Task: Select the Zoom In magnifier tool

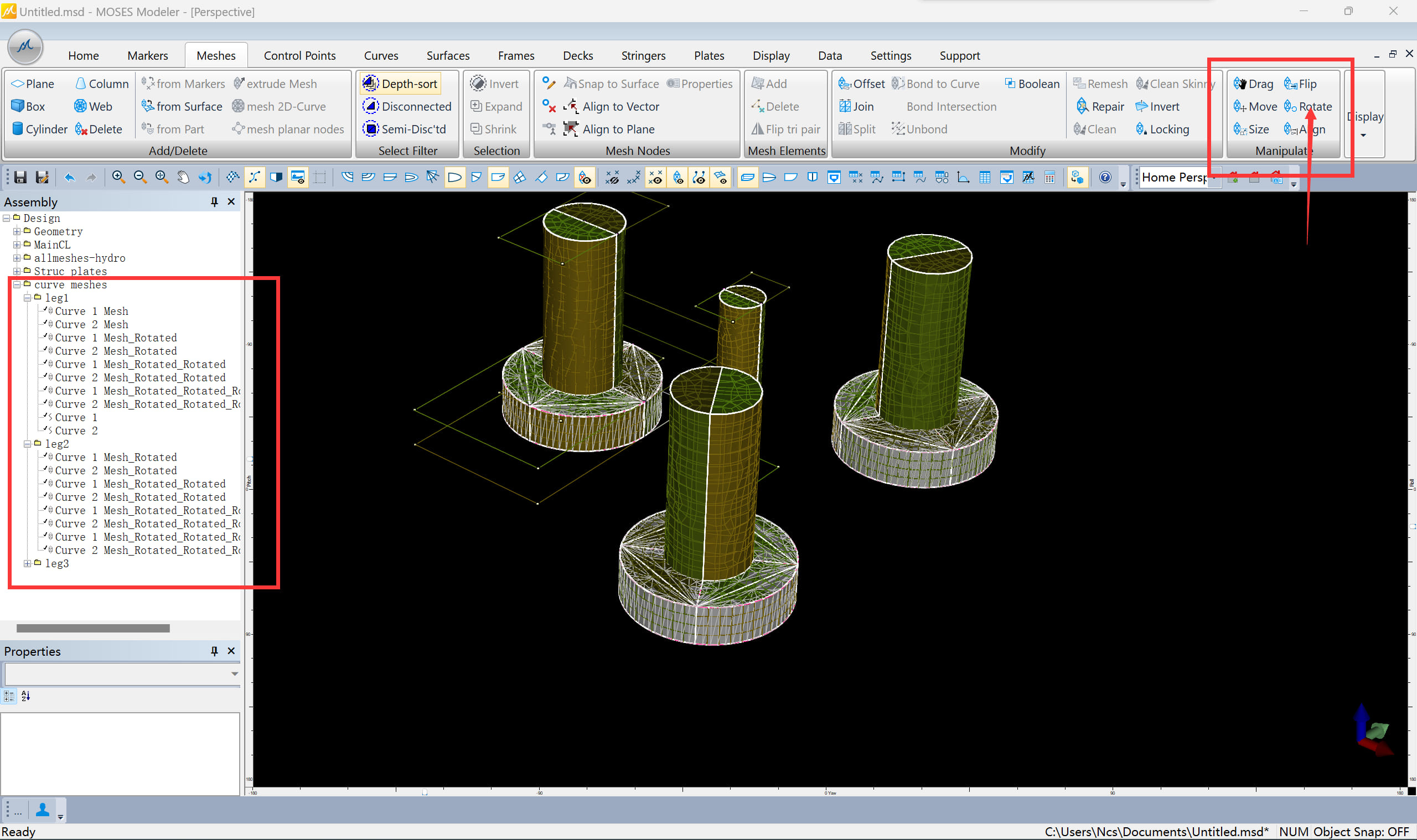Action: coord(118,178)
